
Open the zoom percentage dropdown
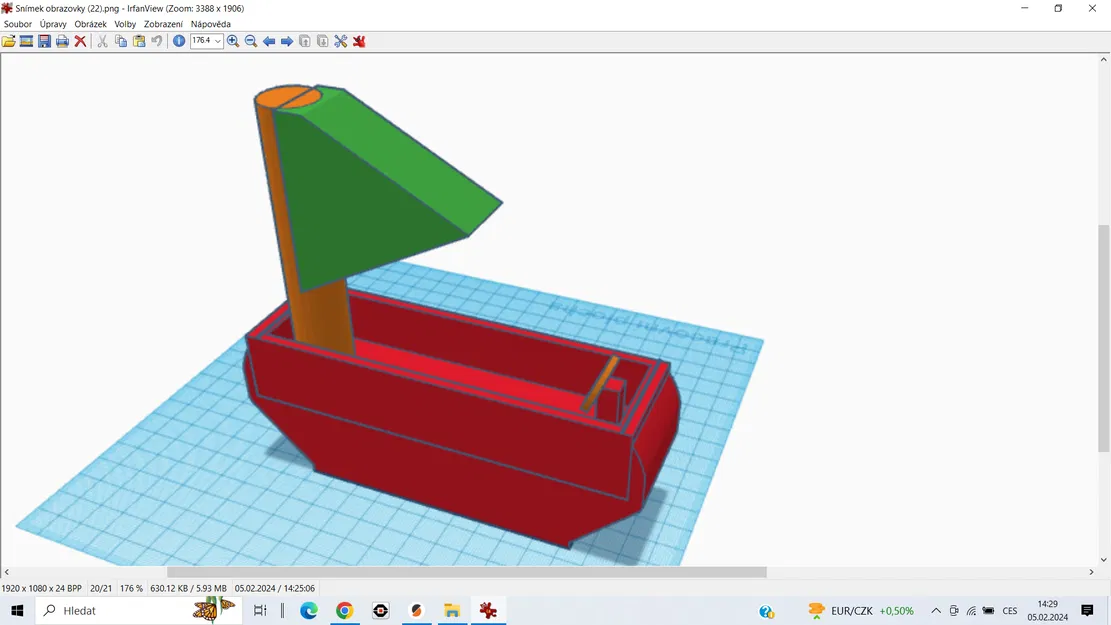coord(216,41)
